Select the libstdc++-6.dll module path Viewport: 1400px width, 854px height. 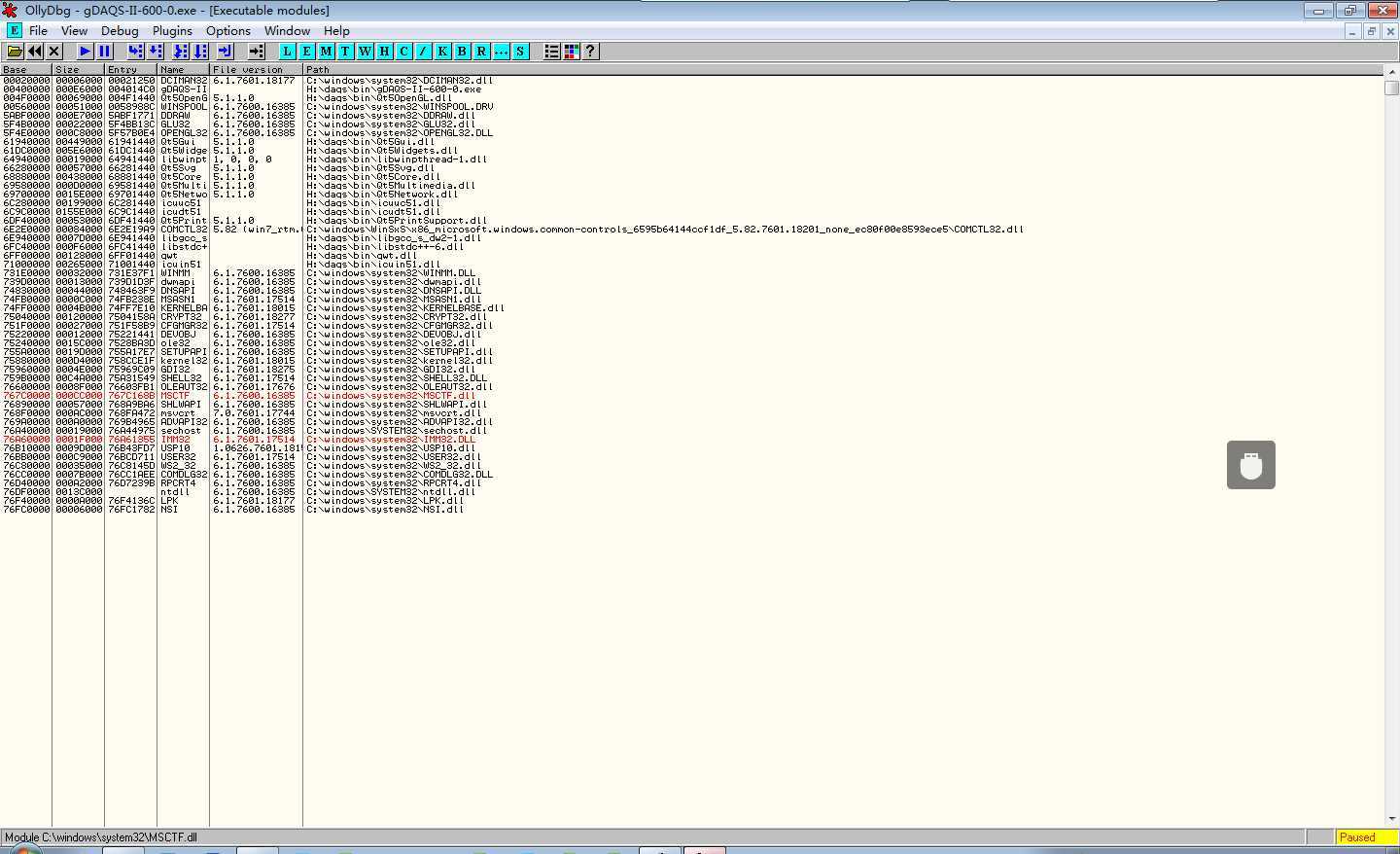coord(384,246)
